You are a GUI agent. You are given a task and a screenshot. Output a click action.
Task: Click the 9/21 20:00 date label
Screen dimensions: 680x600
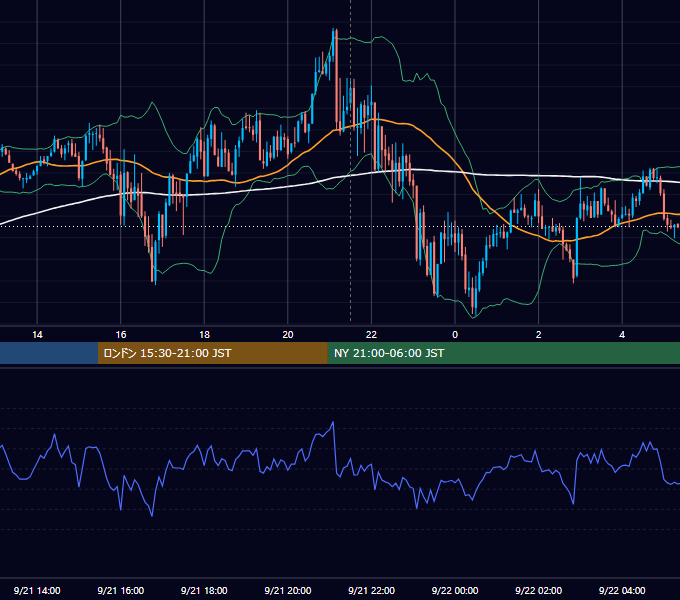click(288, 590)
